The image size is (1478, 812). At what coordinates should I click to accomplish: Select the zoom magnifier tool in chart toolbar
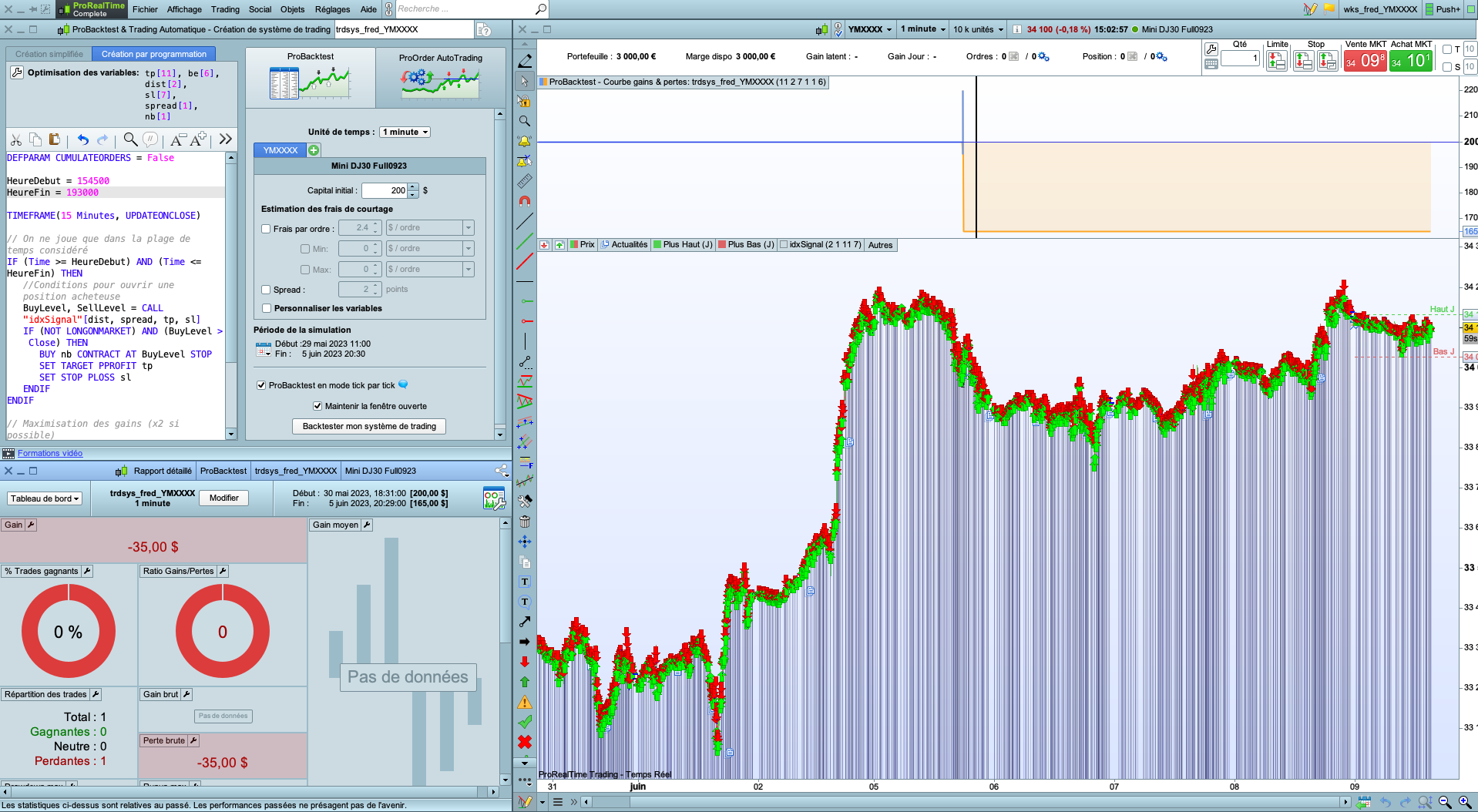525,121
